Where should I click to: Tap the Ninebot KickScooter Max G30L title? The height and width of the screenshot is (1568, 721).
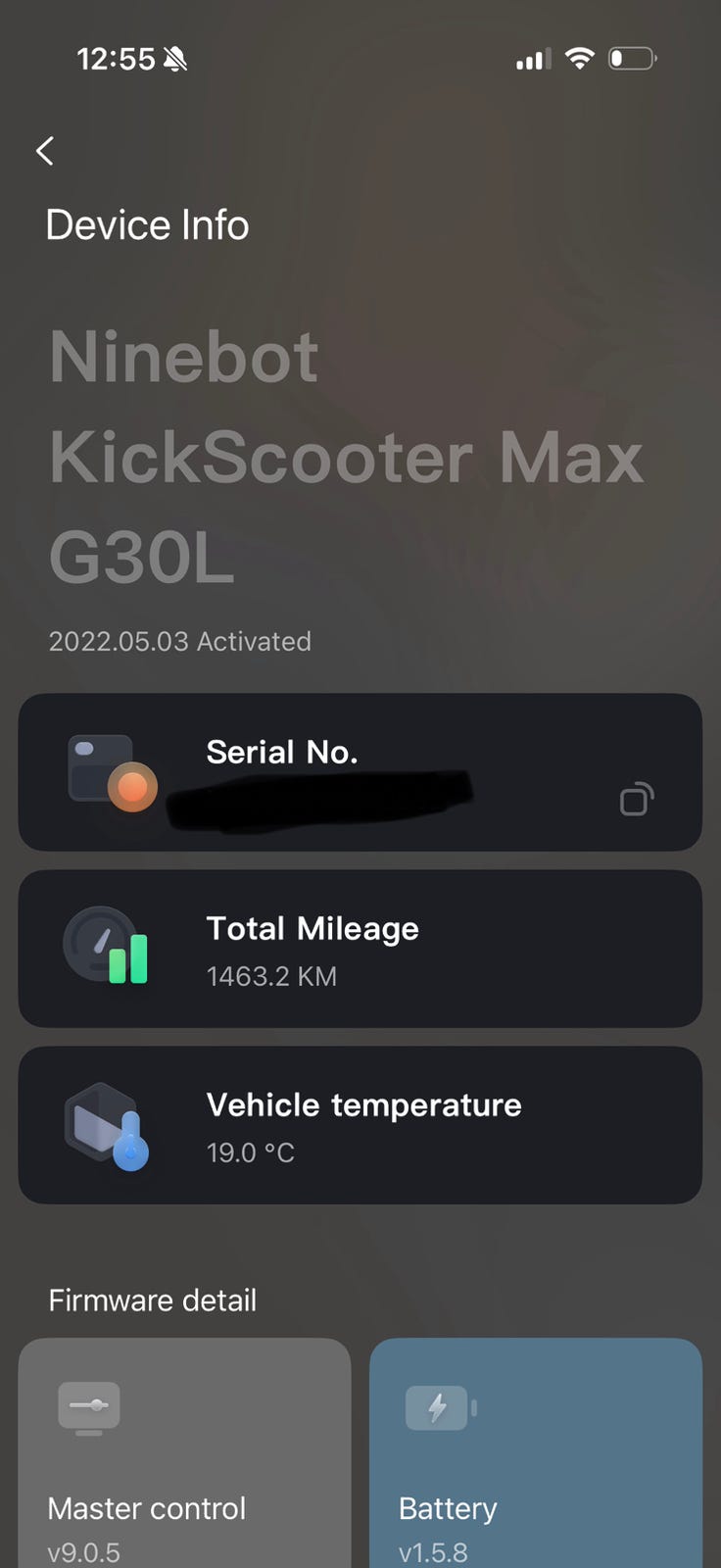(346, 457)
